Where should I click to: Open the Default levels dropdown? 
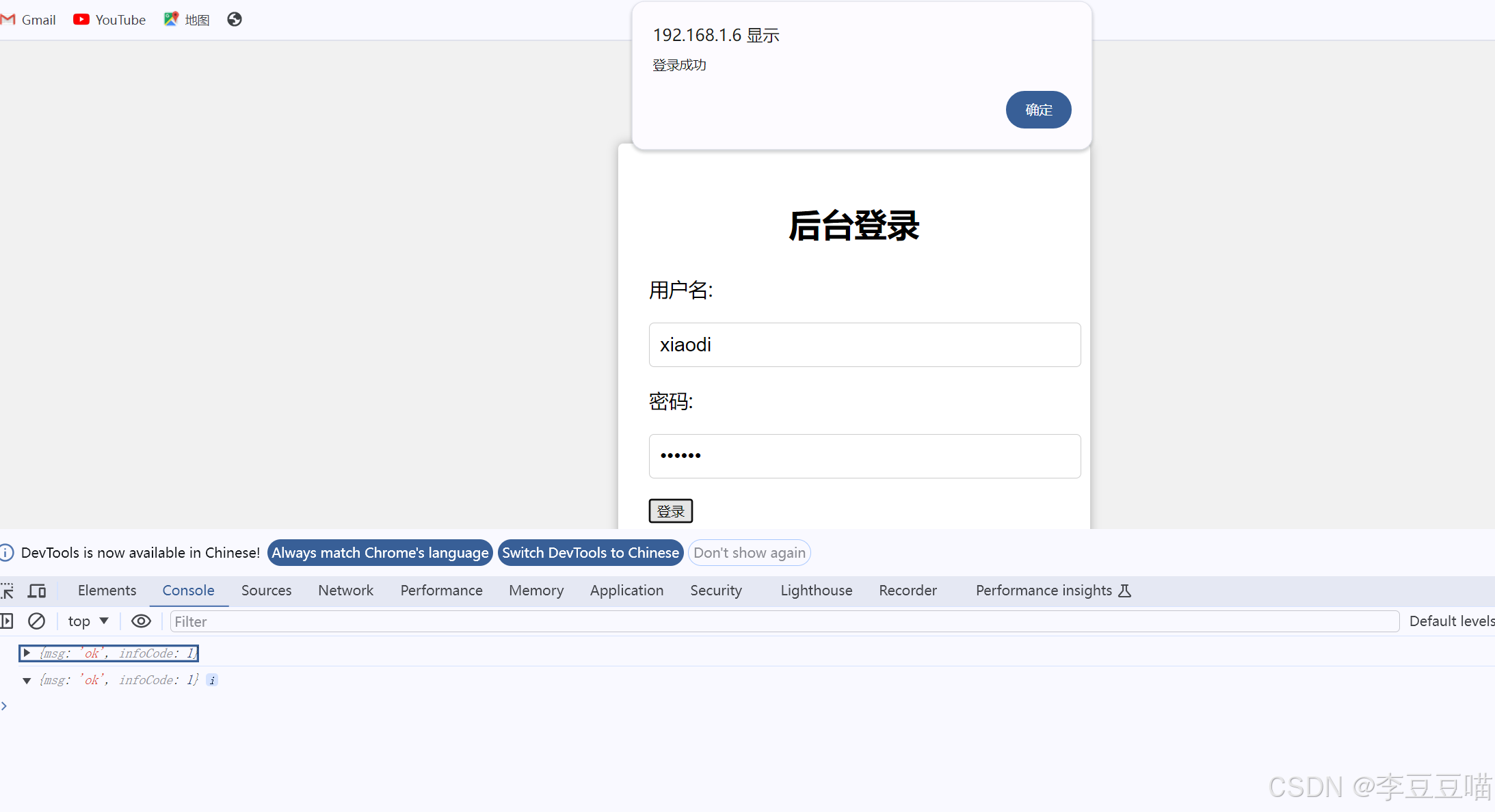tap(1451, 621)
